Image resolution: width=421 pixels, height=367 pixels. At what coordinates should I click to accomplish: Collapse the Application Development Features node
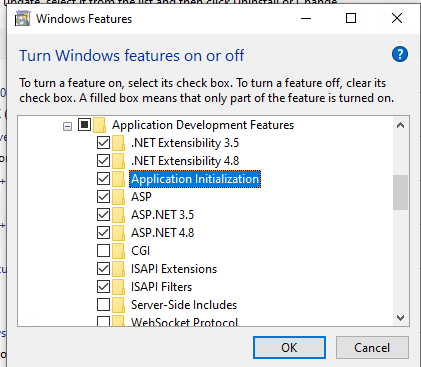(x=67, y=126)
